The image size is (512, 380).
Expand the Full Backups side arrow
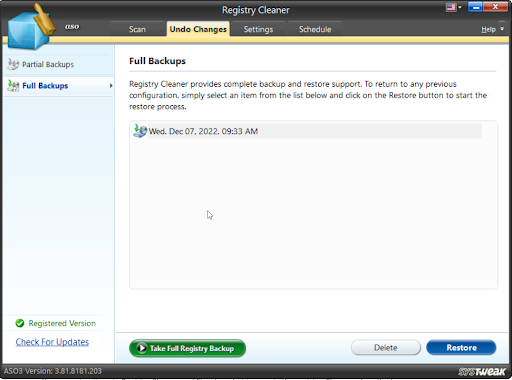coord(111,86)
